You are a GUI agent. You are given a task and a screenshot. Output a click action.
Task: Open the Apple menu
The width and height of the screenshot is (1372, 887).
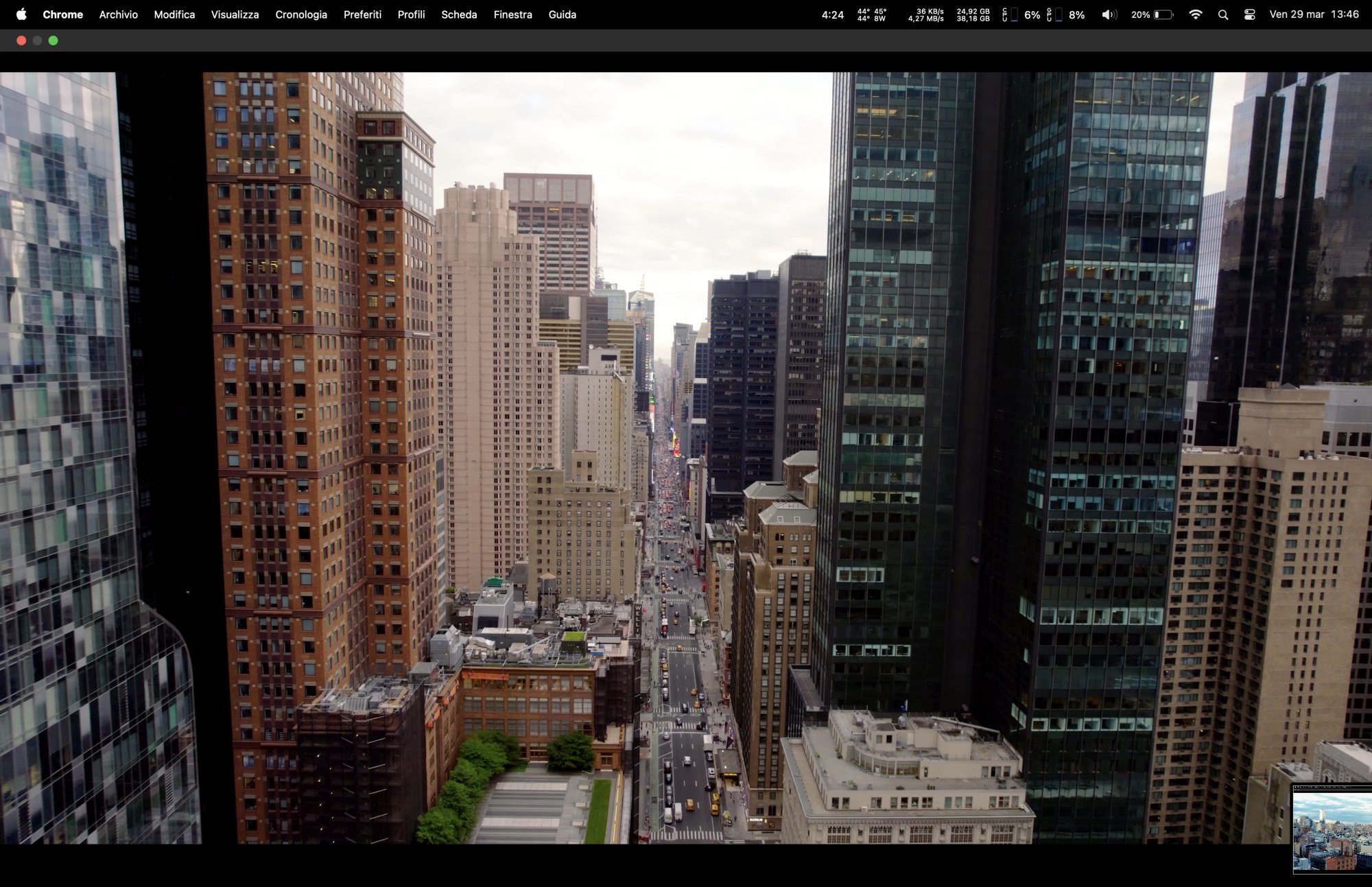[x=21, y=14]
